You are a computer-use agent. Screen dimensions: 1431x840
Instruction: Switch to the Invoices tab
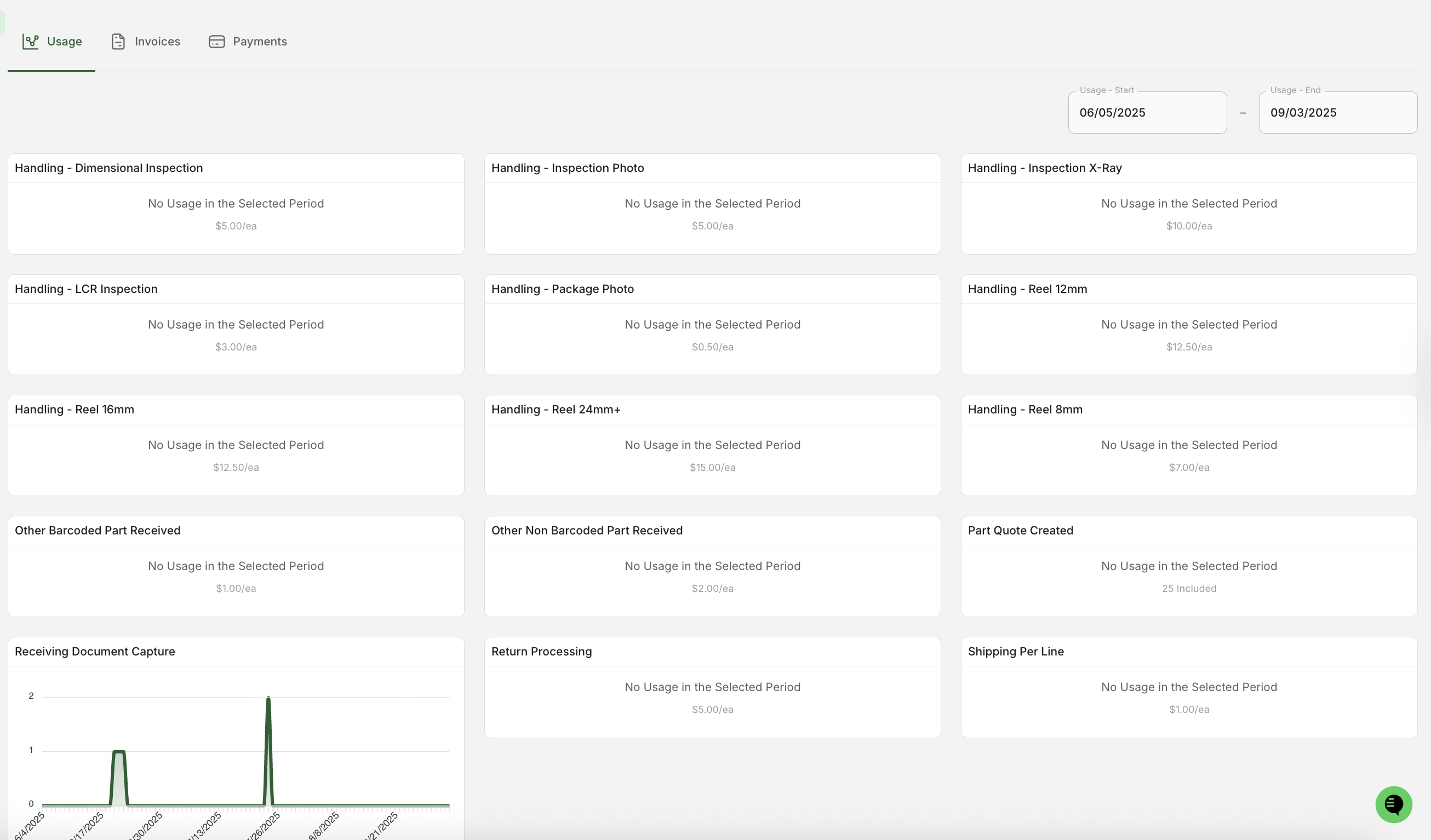click(145, 42)
